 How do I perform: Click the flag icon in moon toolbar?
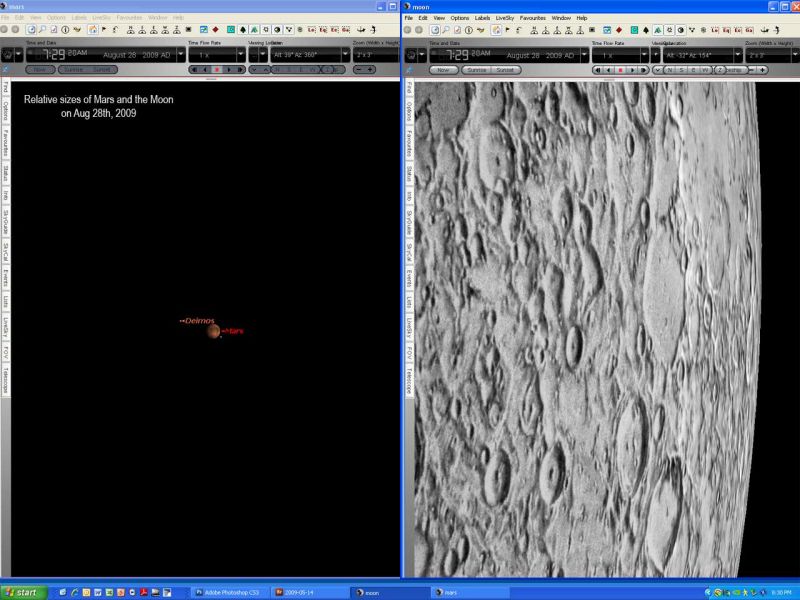pyautogui.click(x=508, y=30)
